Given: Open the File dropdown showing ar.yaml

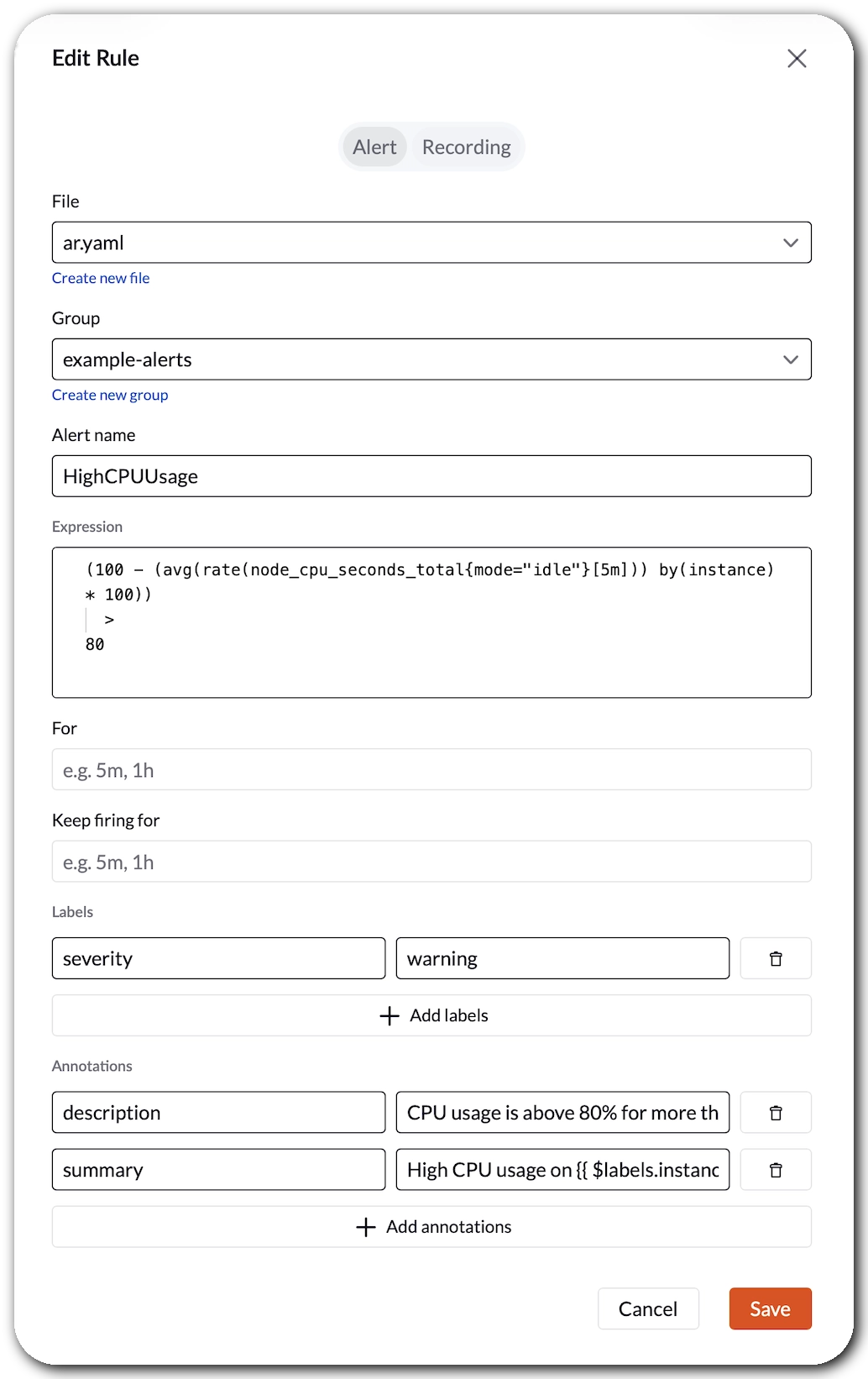Looking at the screenshot, I should tap(431, 243).
